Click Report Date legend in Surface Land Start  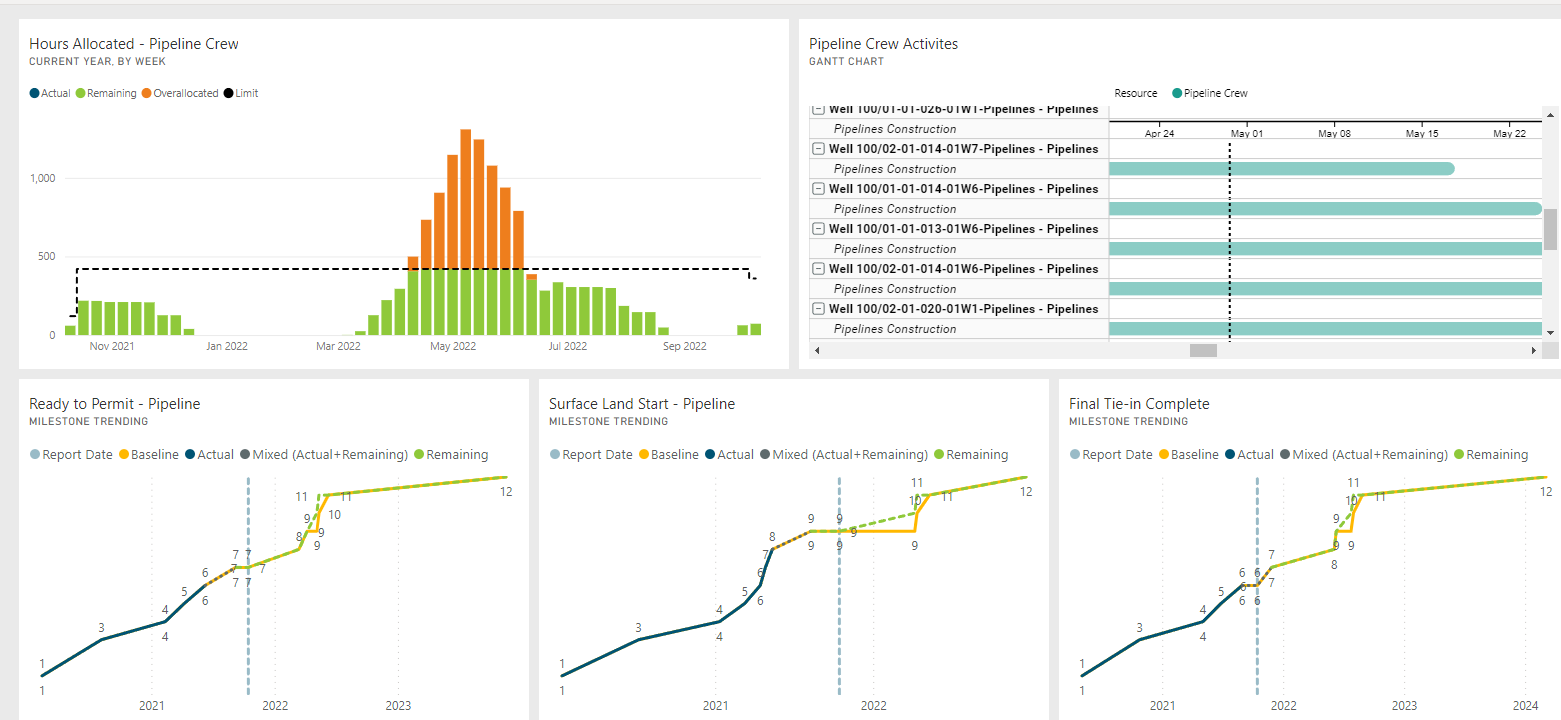590,455
